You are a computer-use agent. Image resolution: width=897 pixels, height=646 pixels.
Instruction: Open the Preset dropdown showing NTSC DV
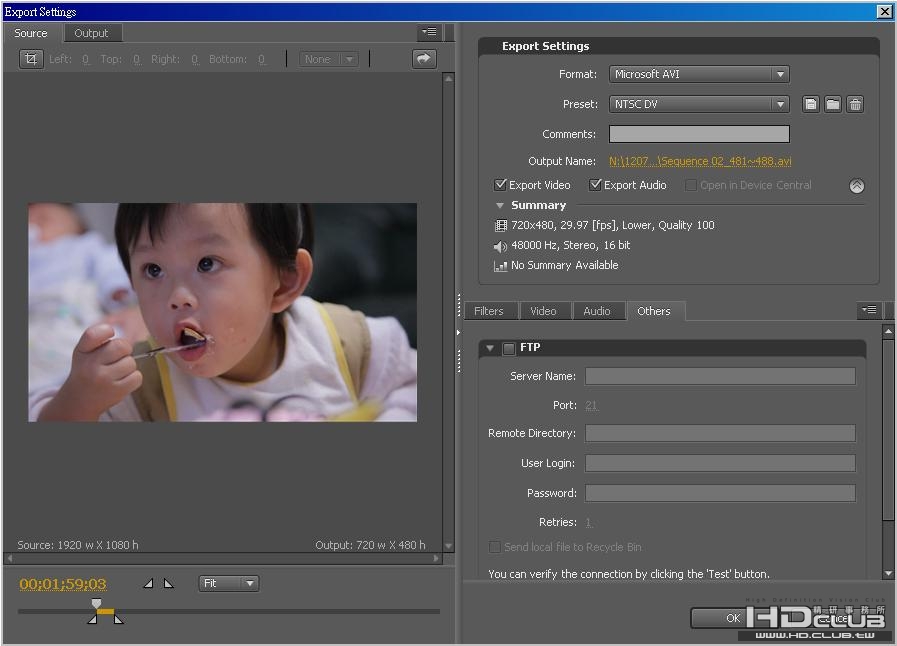click(x=699, y=104)
